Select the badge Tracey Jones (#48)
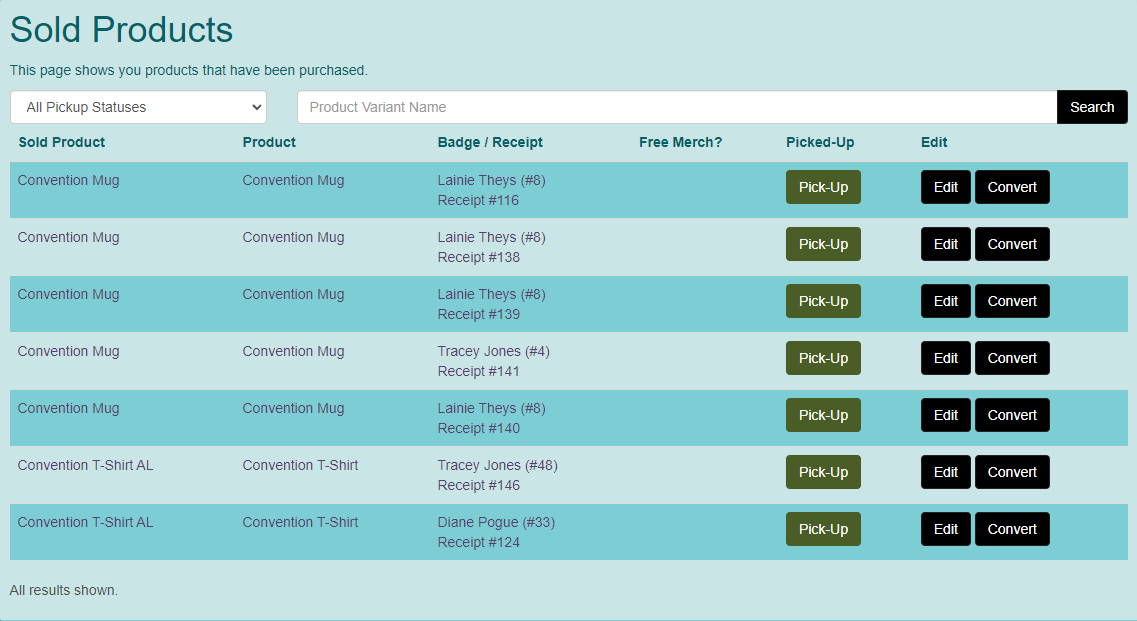The height and width of the screenshot is (621, 1137). [497, 465]
